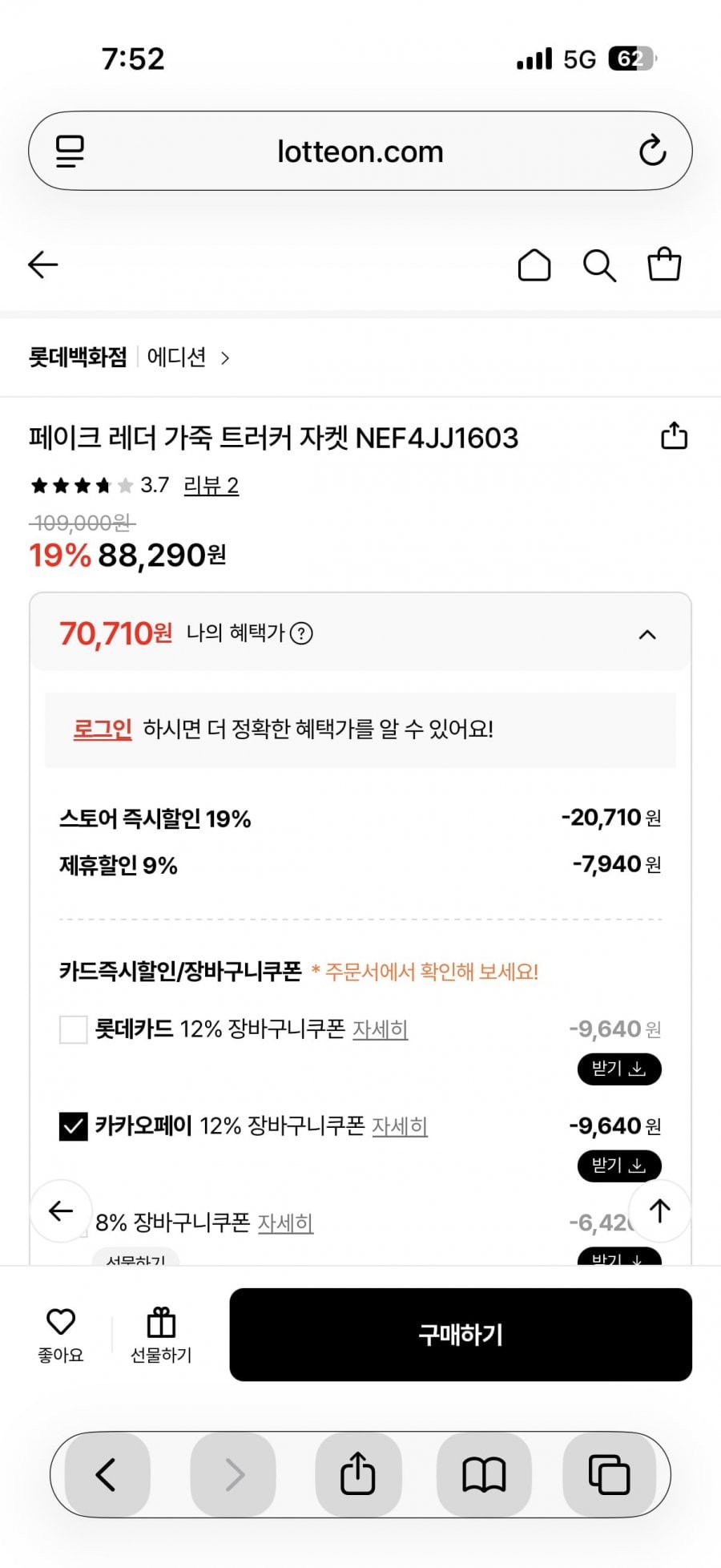Screen dimensions: 721x1568
Task: Collapse the 나의 혜택가 panel chevron
Action: (647, 635)
